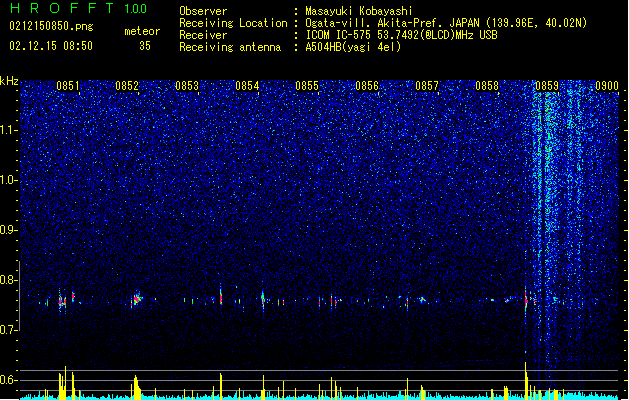
Task: Click the 0853 time marker
Action: tap(187, 86)
